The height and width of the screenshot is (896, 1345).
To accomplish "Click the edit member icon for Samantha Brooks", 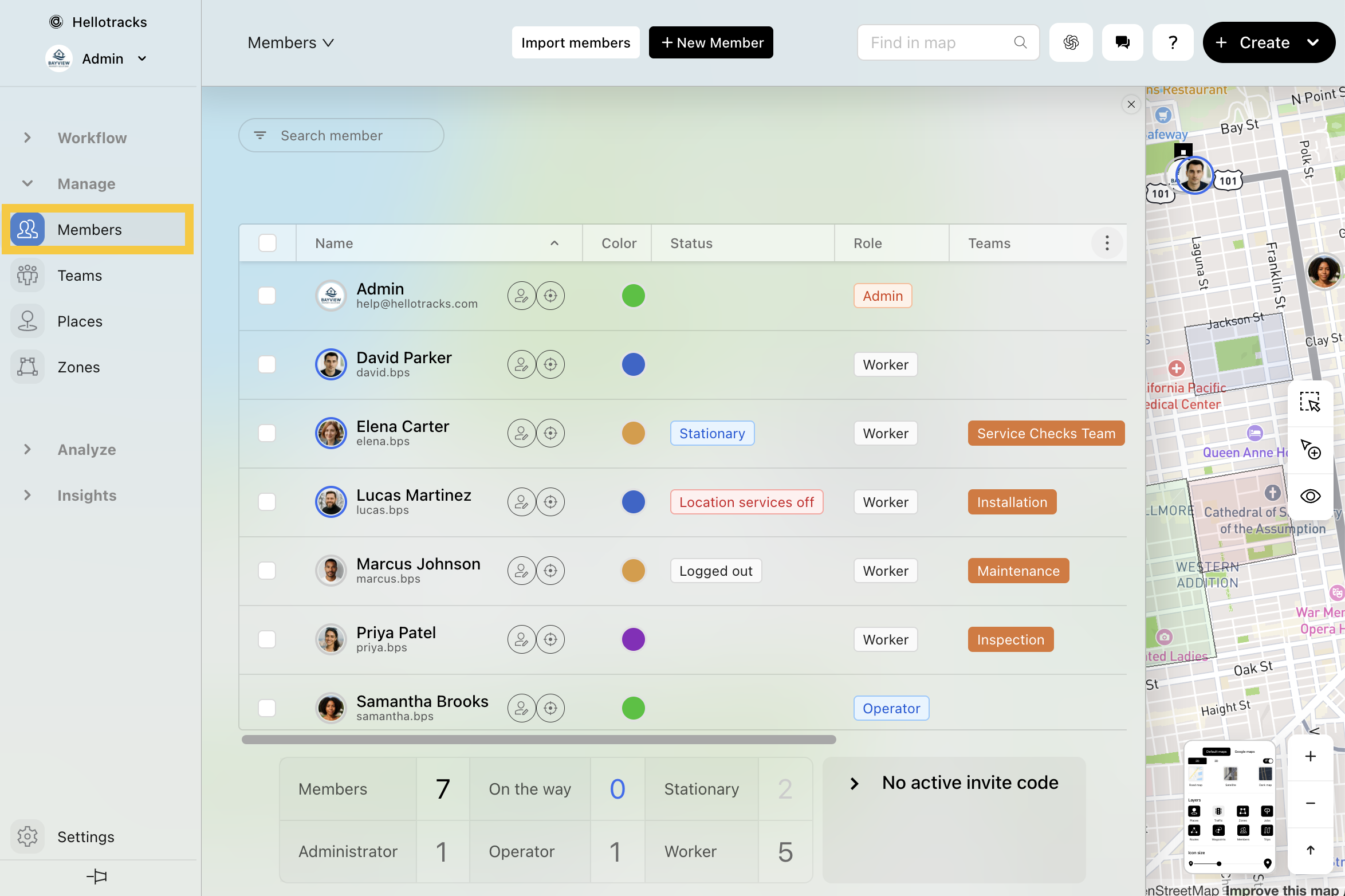I will tap(521, 708).
